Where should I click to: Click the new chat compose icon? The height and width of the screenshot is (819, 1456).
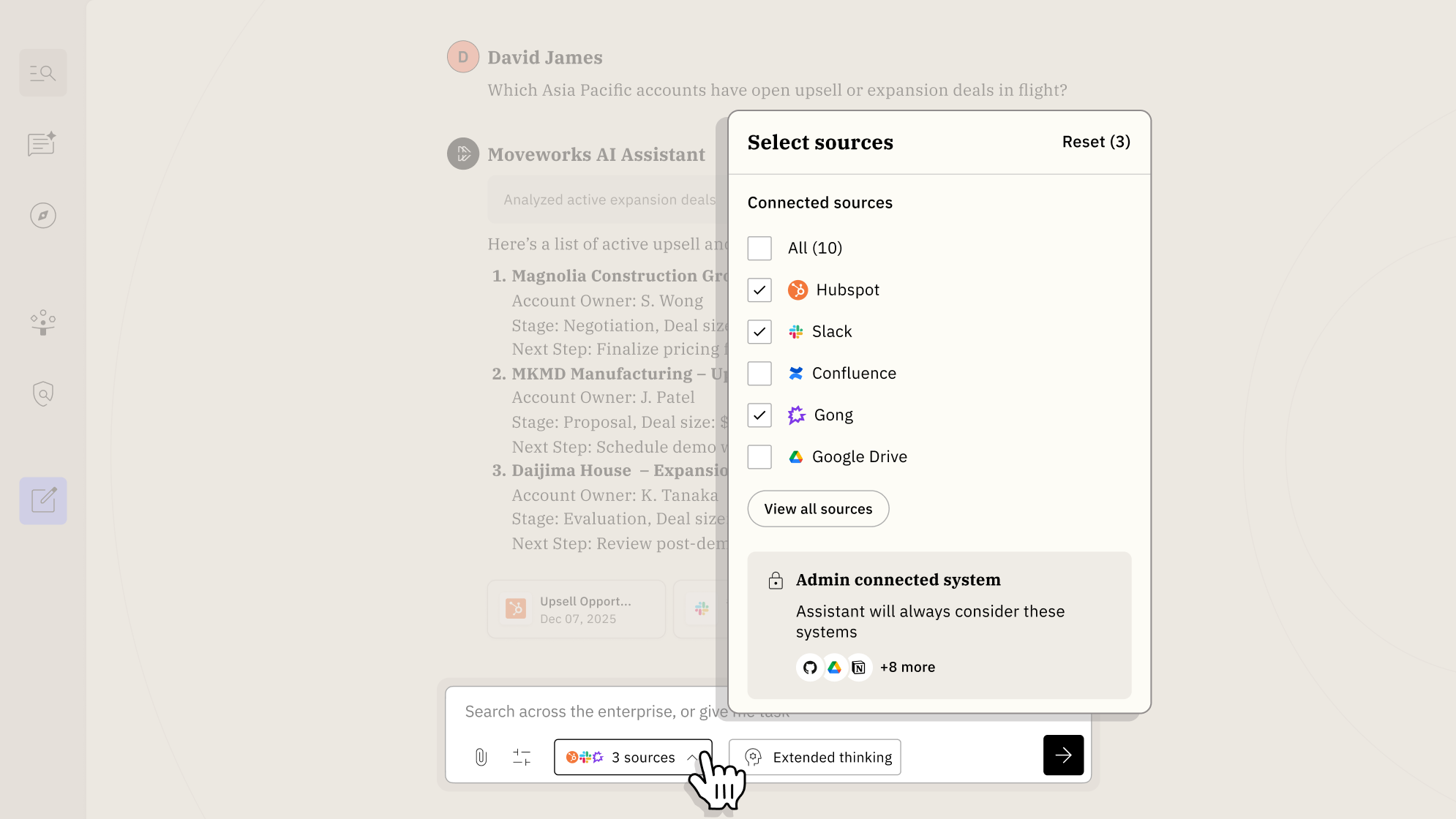tap(43, 501)
